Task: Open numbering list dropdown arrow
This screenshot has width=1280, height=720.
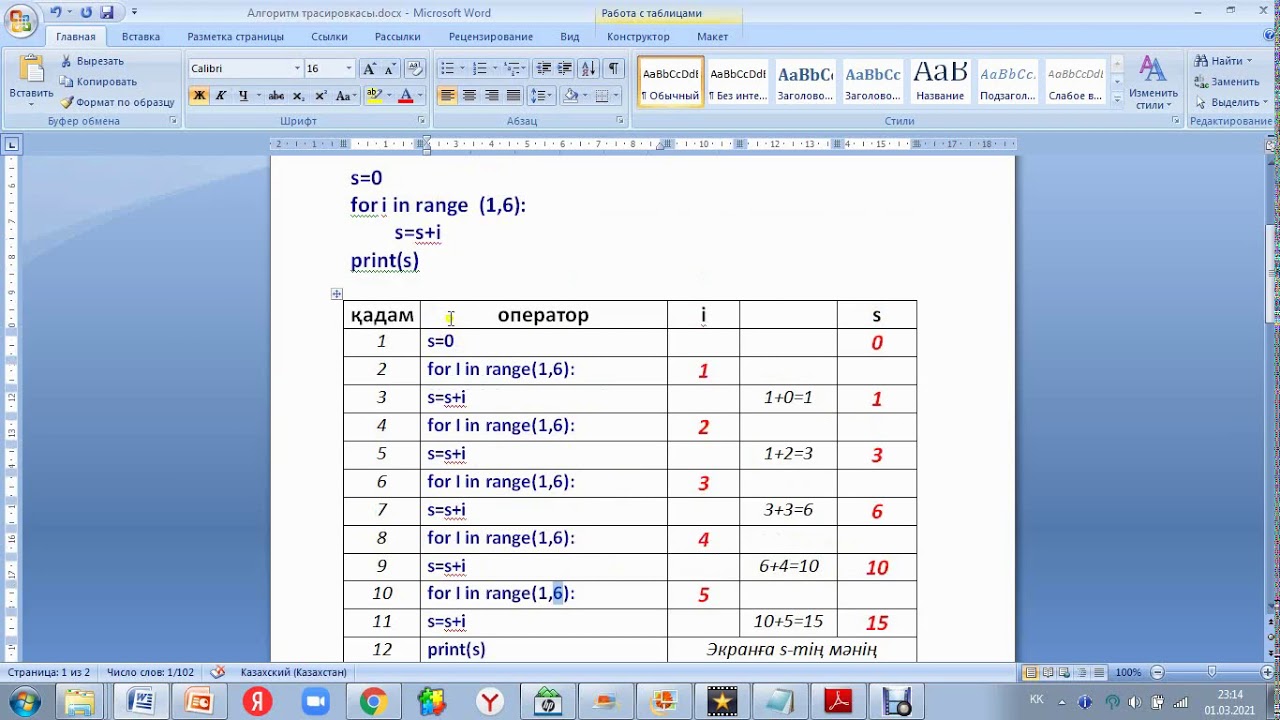Action: [x=494, y=68]
